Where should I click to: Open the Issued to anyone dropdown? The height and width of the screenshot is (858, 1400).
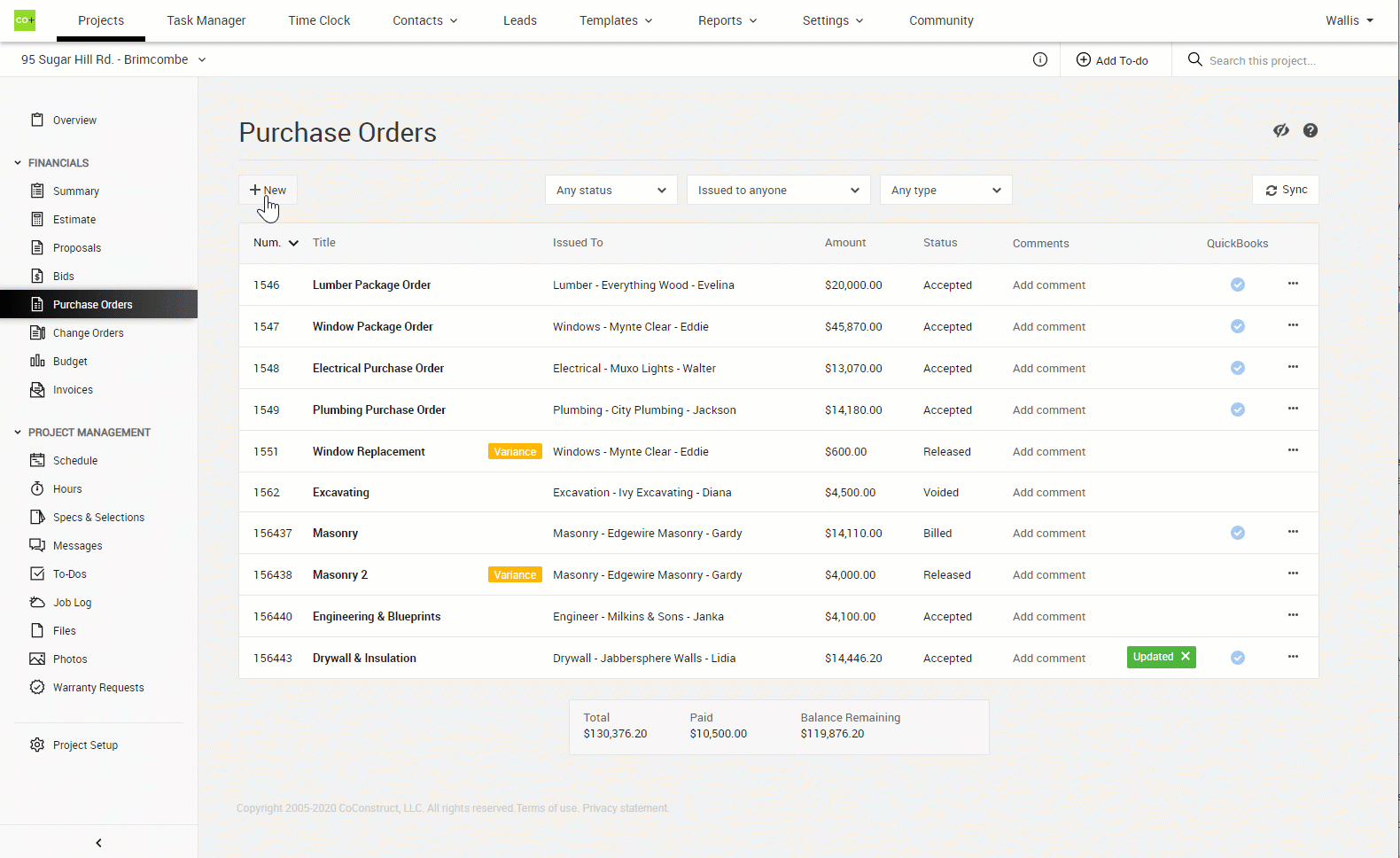[778, 190]
